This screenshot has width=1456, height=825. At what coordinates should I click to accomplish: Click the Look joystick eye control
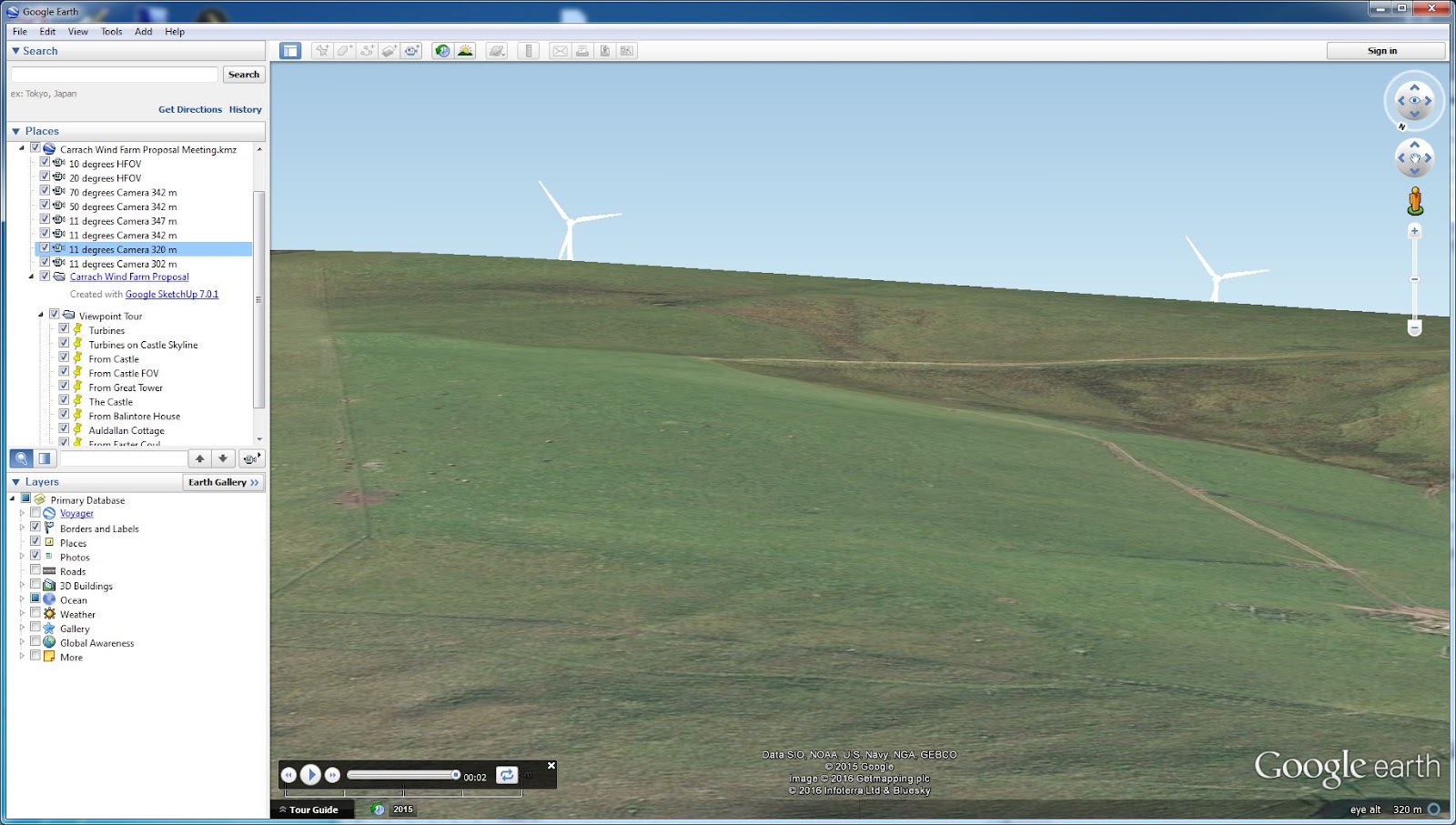(x=1414, y=100)
